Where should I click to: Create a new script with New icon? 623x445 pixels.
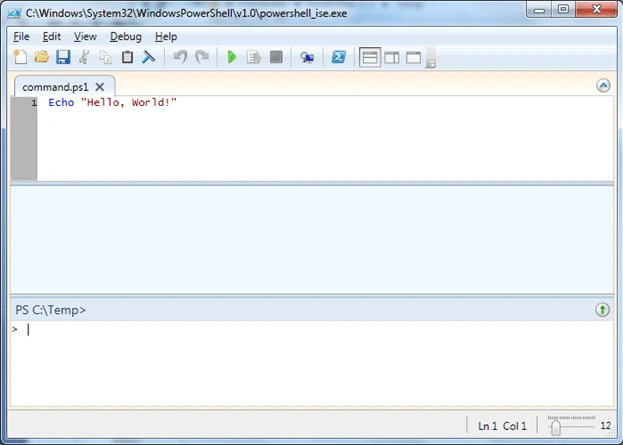point(20,57)
